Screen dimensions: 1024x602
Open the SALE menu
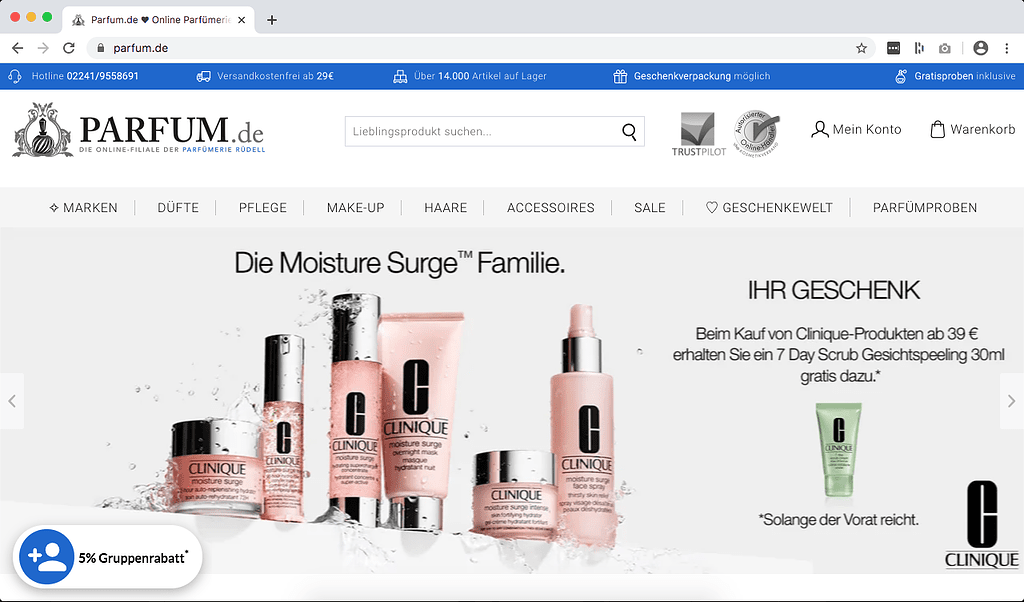tap(650, 208)
